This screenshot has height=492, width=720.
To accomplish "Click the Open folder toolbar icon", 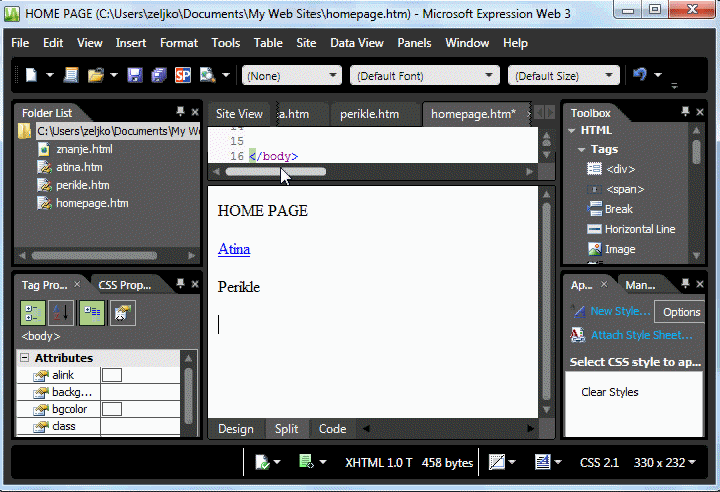I will 96,75.
